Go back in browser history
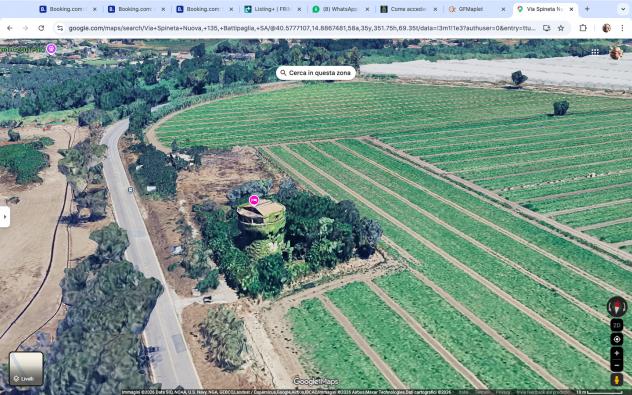The height and width of the screenshot is (395, 632). point(10,28)
